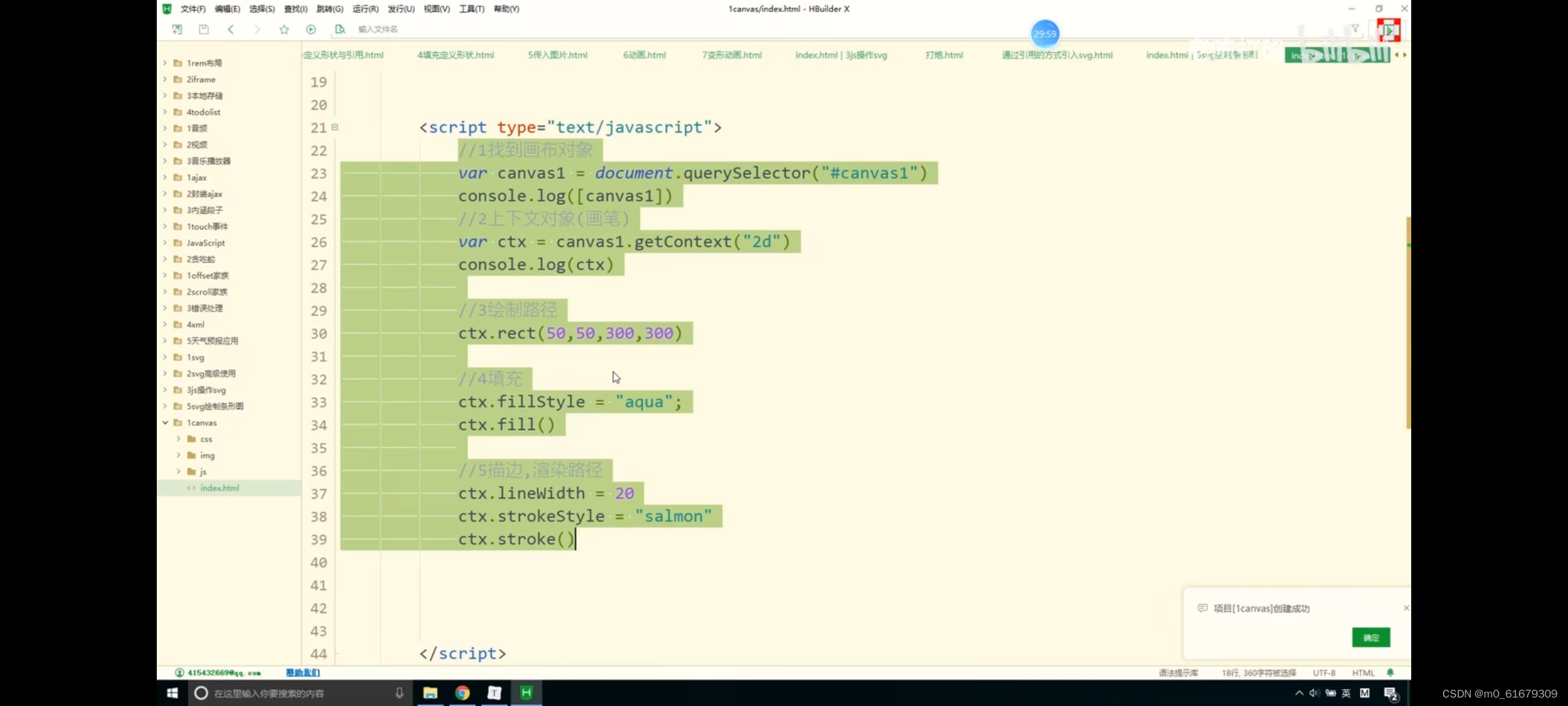1568x706 pixels.
Task: Open the 文件(F) menu
Action: (x=193, y=9)
